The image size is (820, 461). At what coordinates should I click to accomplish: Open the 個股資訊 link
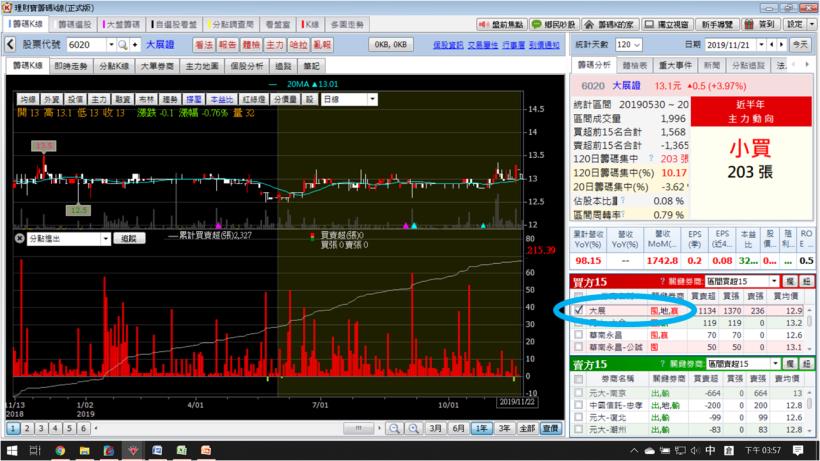[448, 45]
